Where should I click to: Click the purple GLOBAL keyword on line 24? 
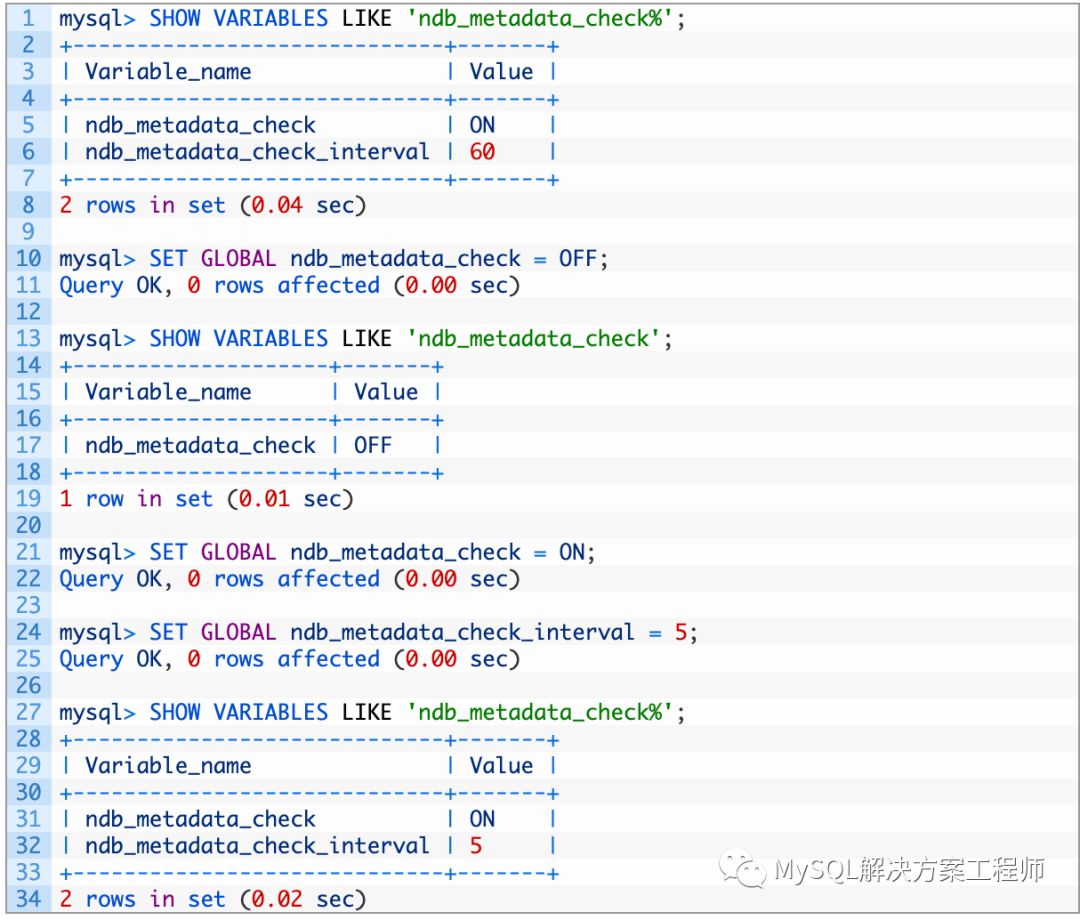(x=238, y=632)
